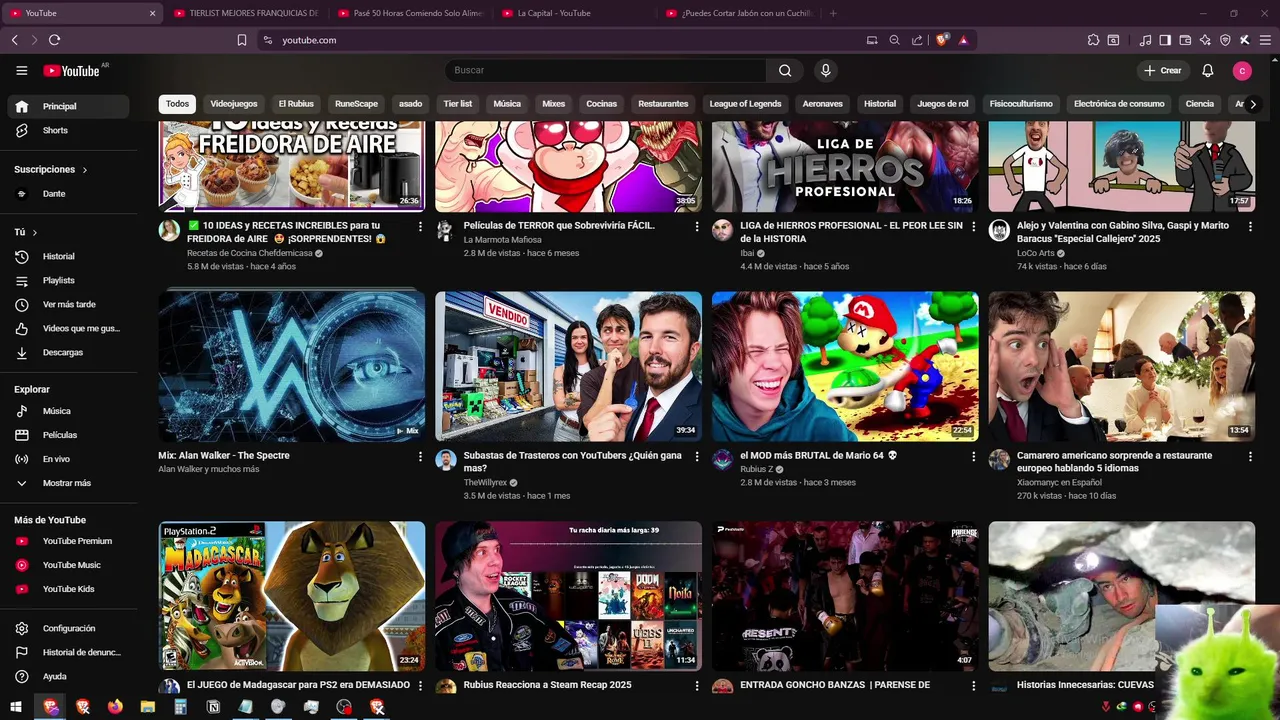Open Configuración settings
This screenshot has width=1280, height=720.
[x=68, y=628]
